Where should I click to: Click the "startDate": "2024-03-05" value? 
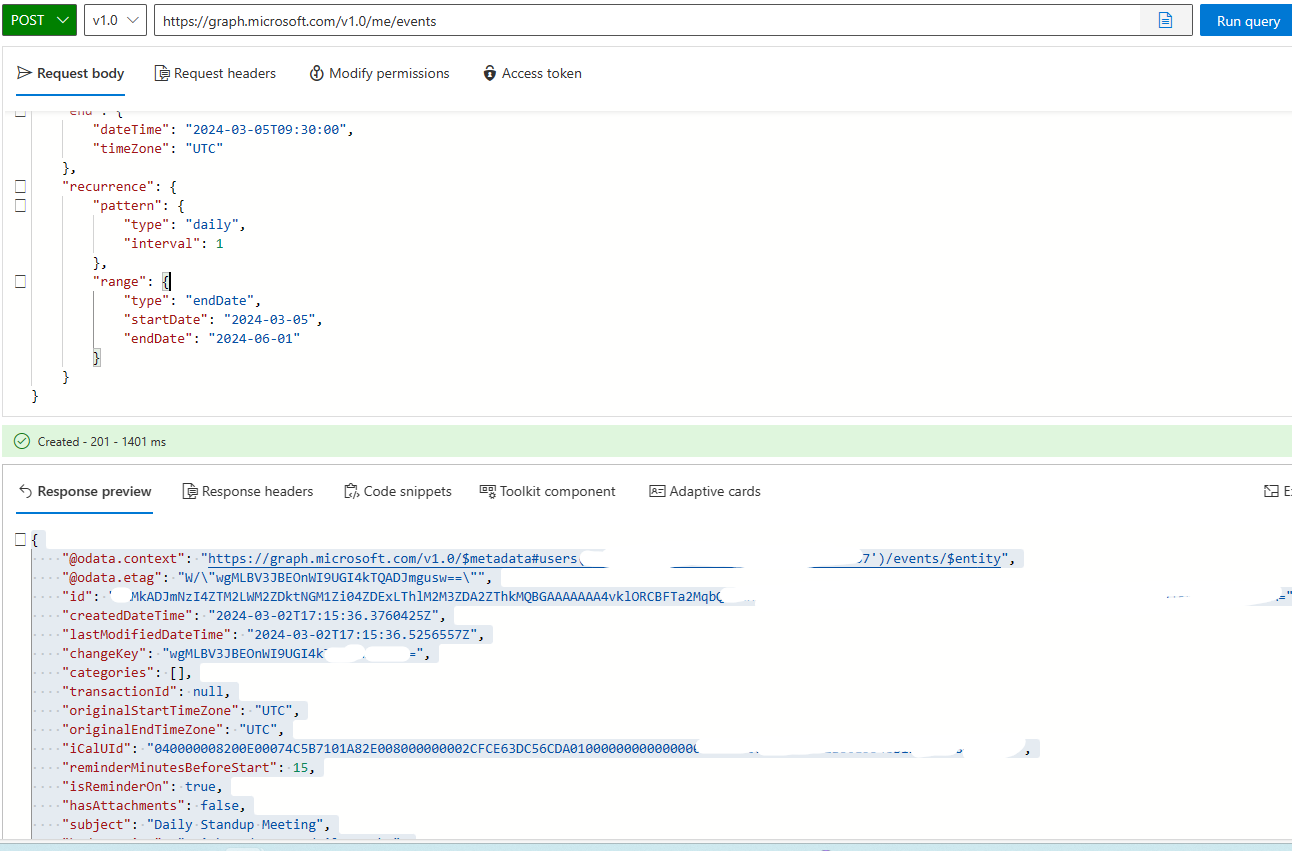270,320
